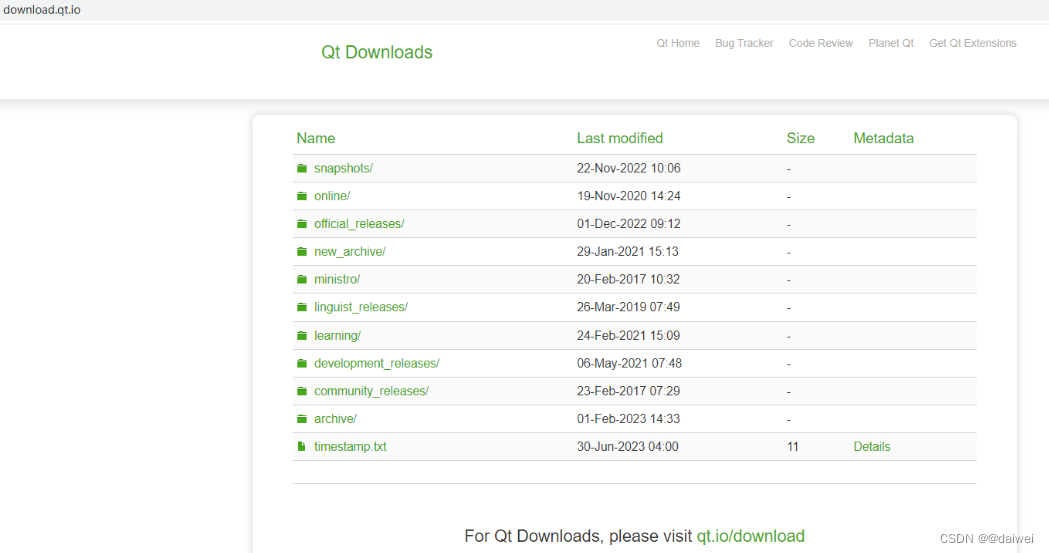1049x553 pixels.
Task: Click the folder icon beside learning/
Action: click(302, 336)
